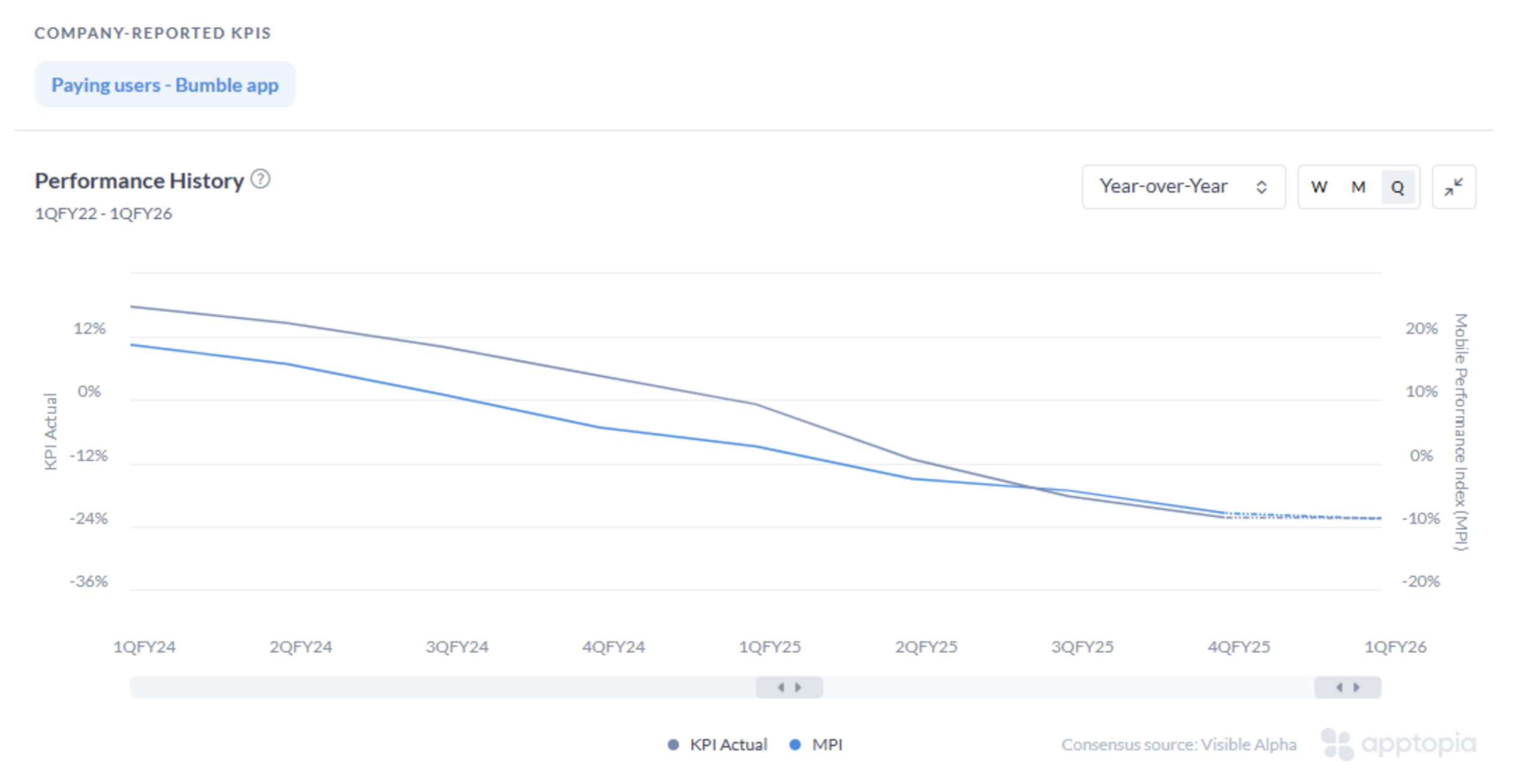Switch to weekly view with W
This screenshot has width=1535, height=784.
click(1319, 187)
